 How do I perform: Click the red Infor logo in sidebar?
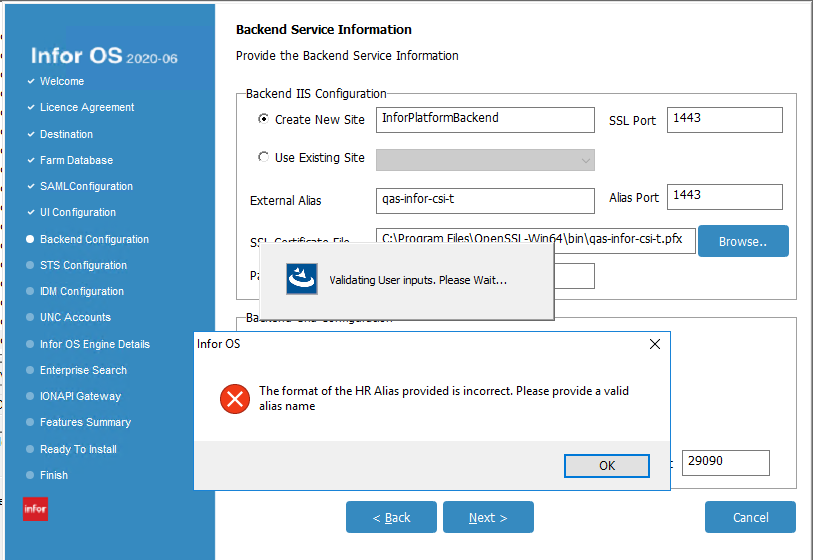(x=35, y=509)
